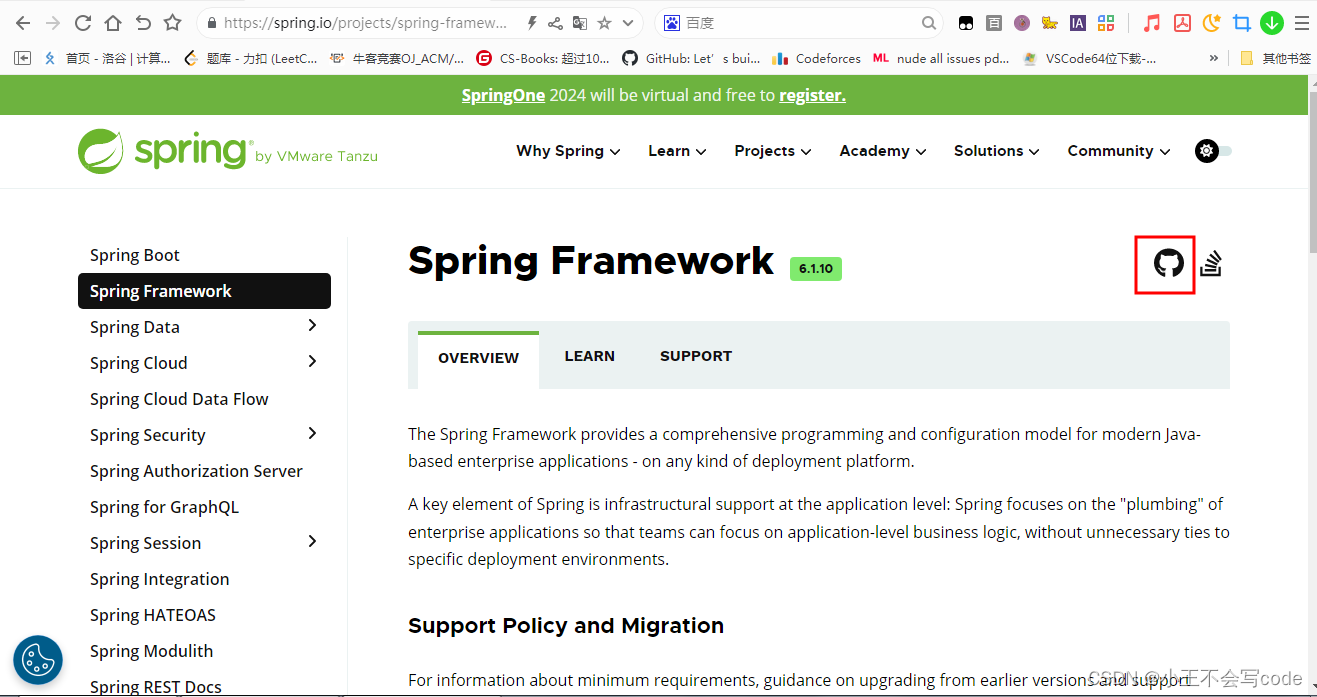This screenshot has width=1317, height=697.
Task: Switch to the SUPPORT tab
Action: click(x=696, y=356)
